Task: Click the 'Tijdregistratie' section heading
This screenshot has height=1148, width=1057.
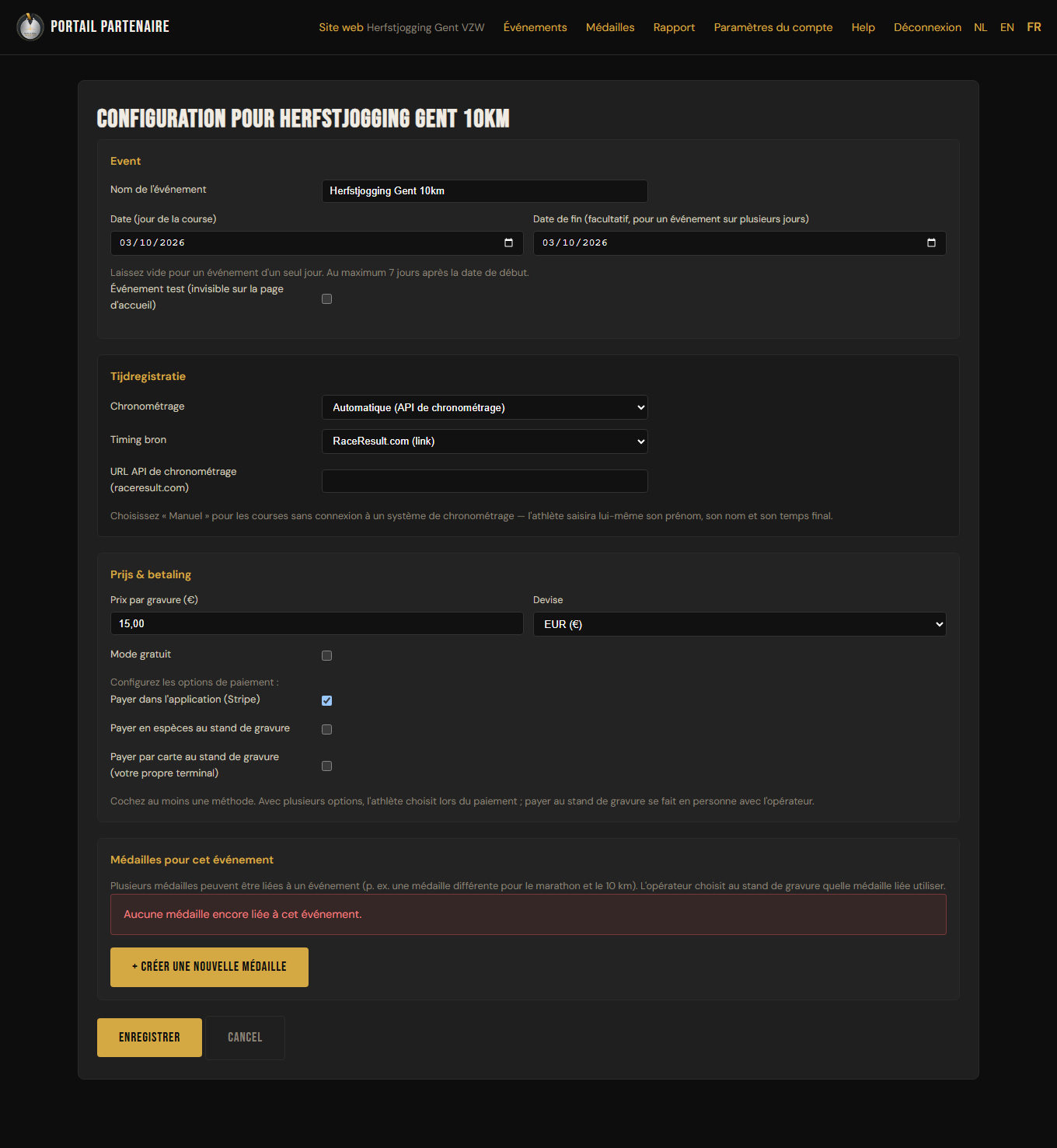Action: click(148, 376)
